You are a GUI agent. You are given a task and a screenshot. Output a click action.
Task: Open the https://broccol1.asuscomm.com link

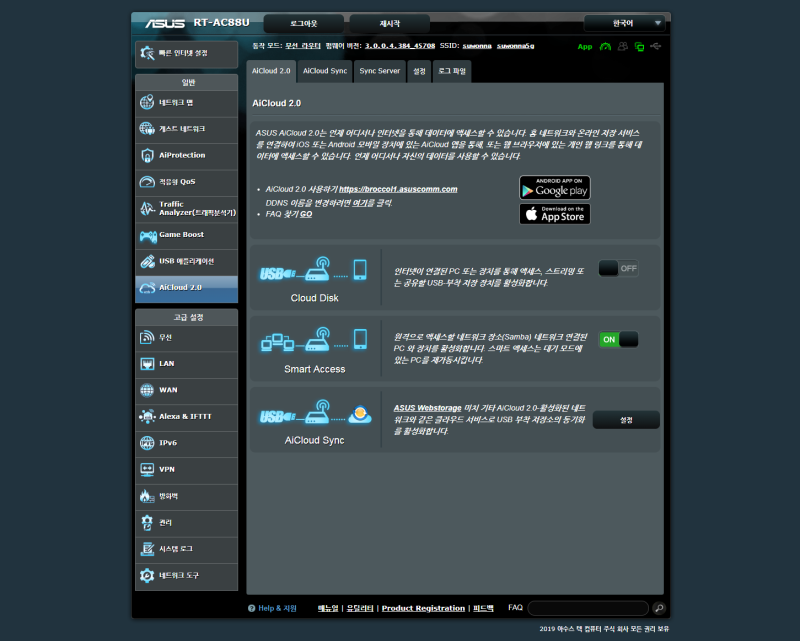click(398, 189)
